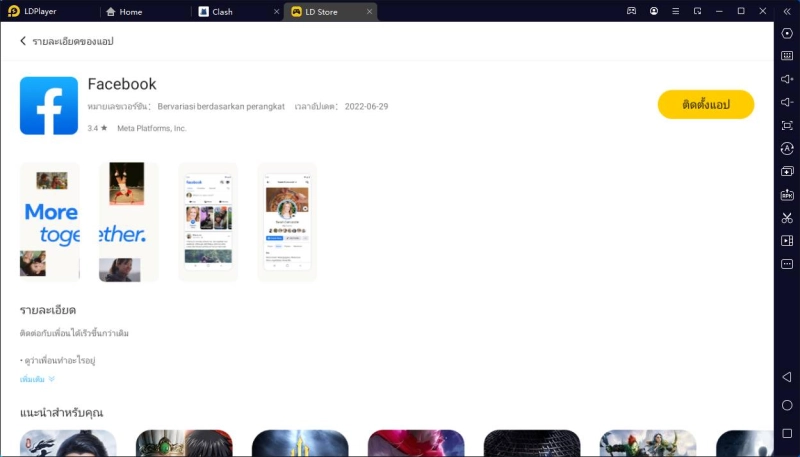Open fifth recommended game with dark grid art
The height and width of the screenshot is (457, 800).
(x=532, y=443)
